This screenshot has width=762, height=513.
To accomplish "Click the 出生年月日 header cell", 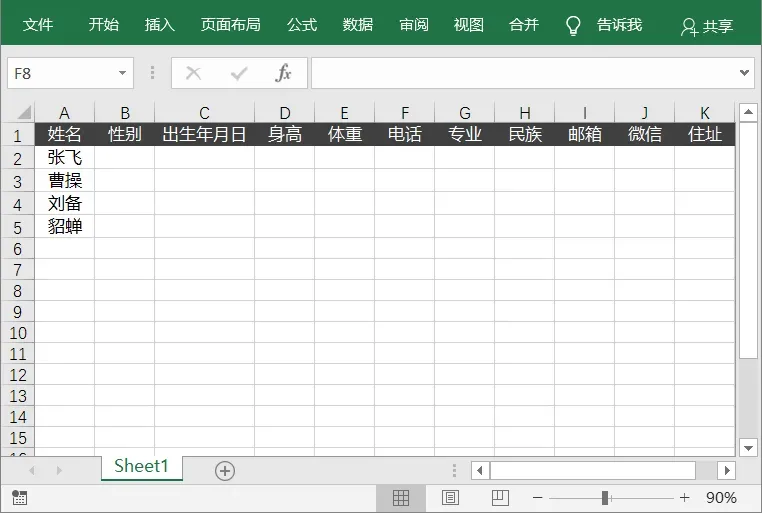I will pyautogui.click(x=205, y=134).
